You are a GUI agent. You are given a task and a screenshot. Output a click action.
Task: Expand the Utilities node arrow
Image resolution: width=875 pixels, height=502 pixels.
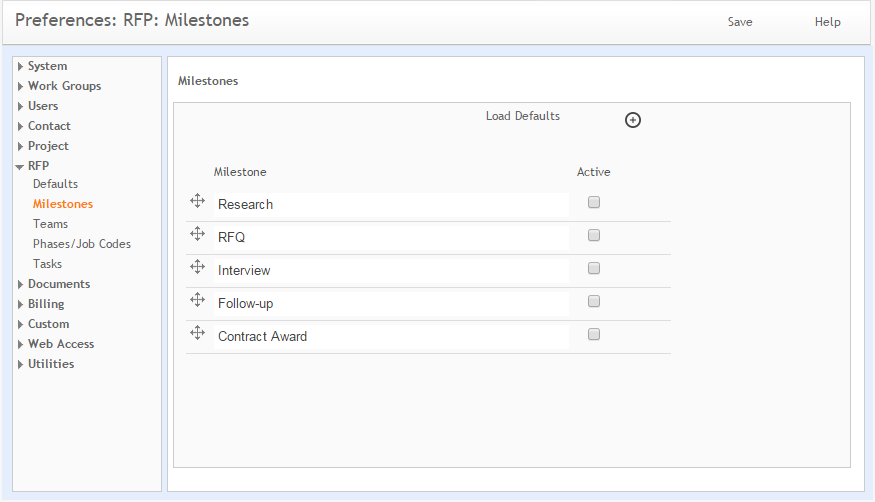pos(20,364)
